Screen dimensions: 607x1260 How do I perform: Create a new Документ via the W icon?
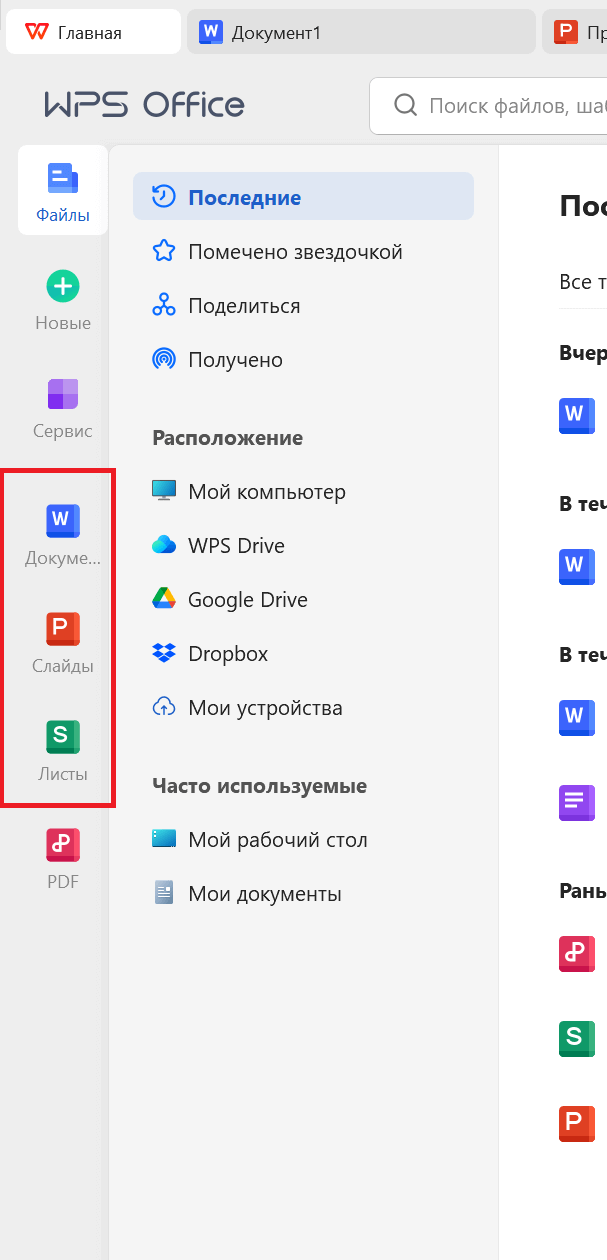click(63, 521)
